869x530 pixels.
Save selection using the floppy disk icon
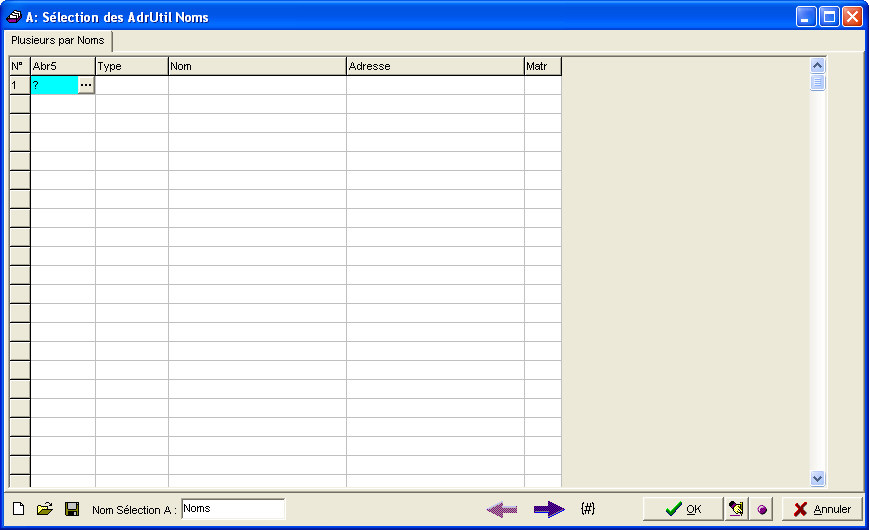point(72,508)
